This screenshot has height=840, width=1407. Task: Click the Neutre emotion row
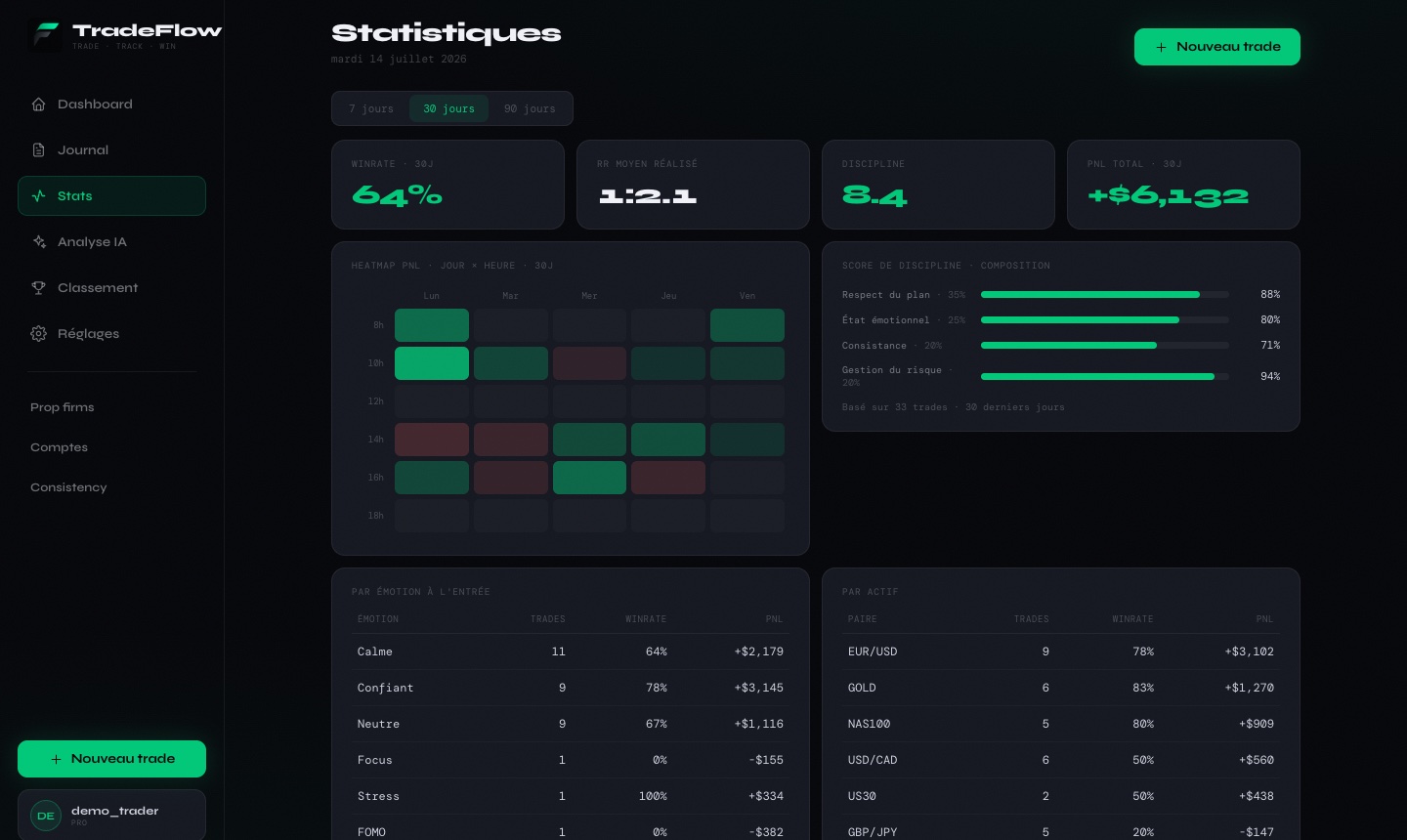571,724
